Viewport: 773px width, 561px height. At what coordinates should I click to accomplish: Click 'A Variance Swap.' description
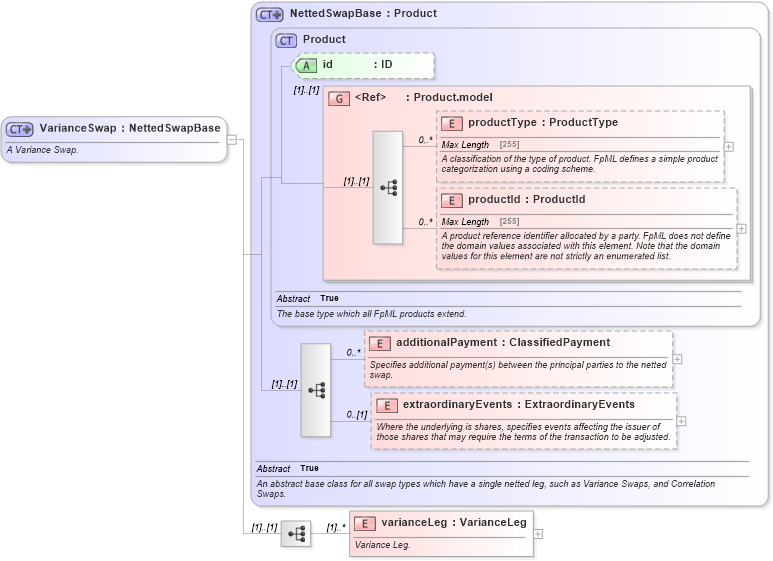click(x=42, y=150)
